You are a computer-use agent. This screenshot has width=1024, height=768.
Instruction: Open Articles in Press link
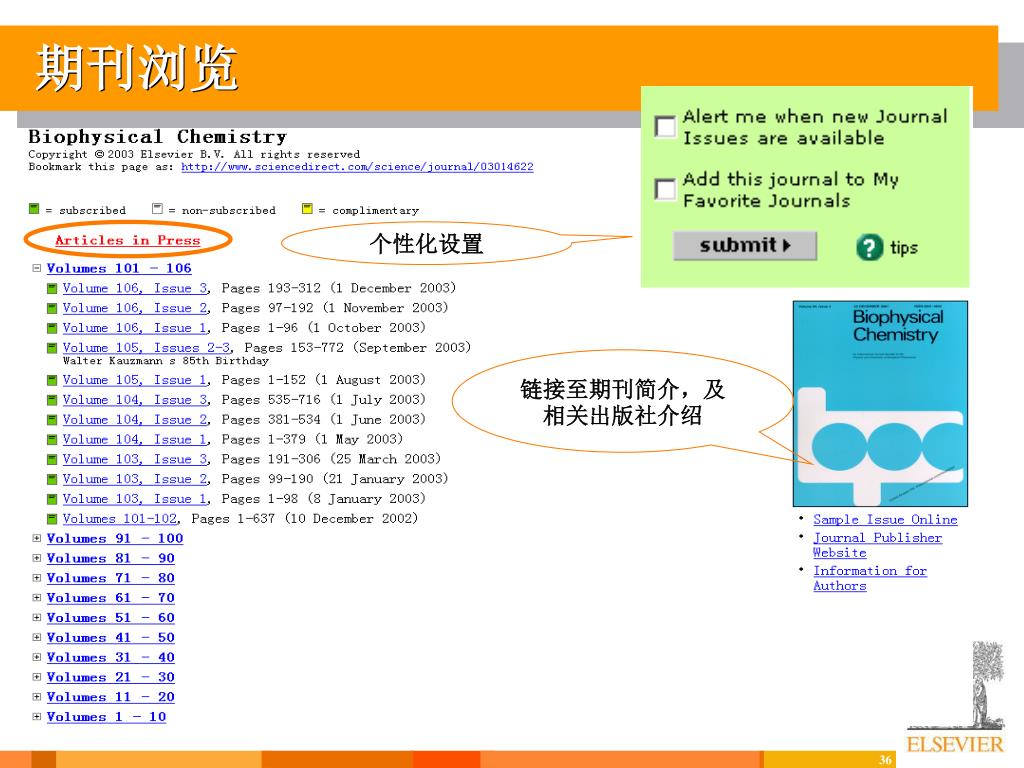click(127, 240)
